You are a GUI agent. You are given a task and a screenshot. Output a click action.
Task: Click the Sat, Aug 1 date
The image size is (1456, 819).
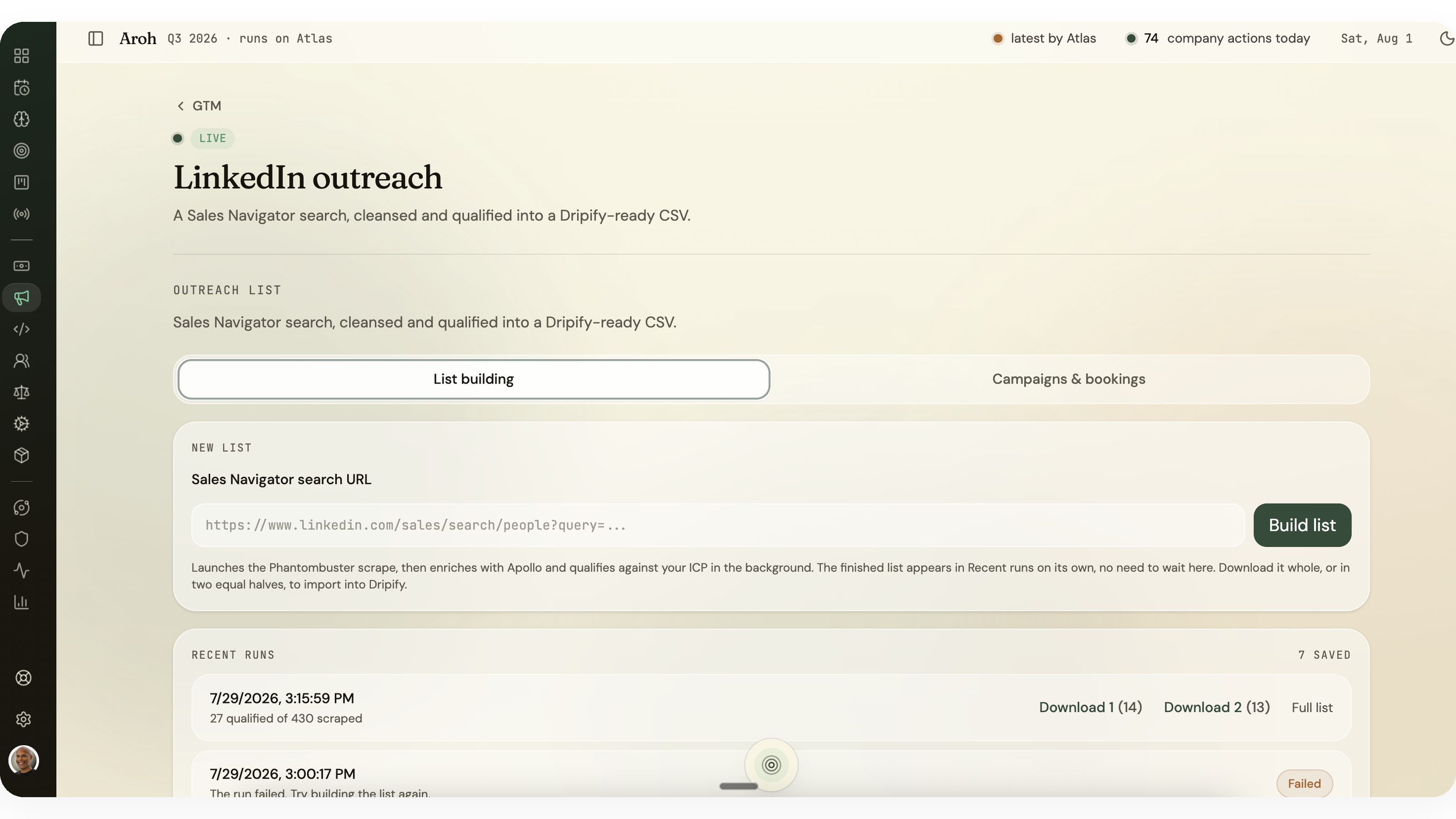pyautogui.click(x=1376, y=38)
